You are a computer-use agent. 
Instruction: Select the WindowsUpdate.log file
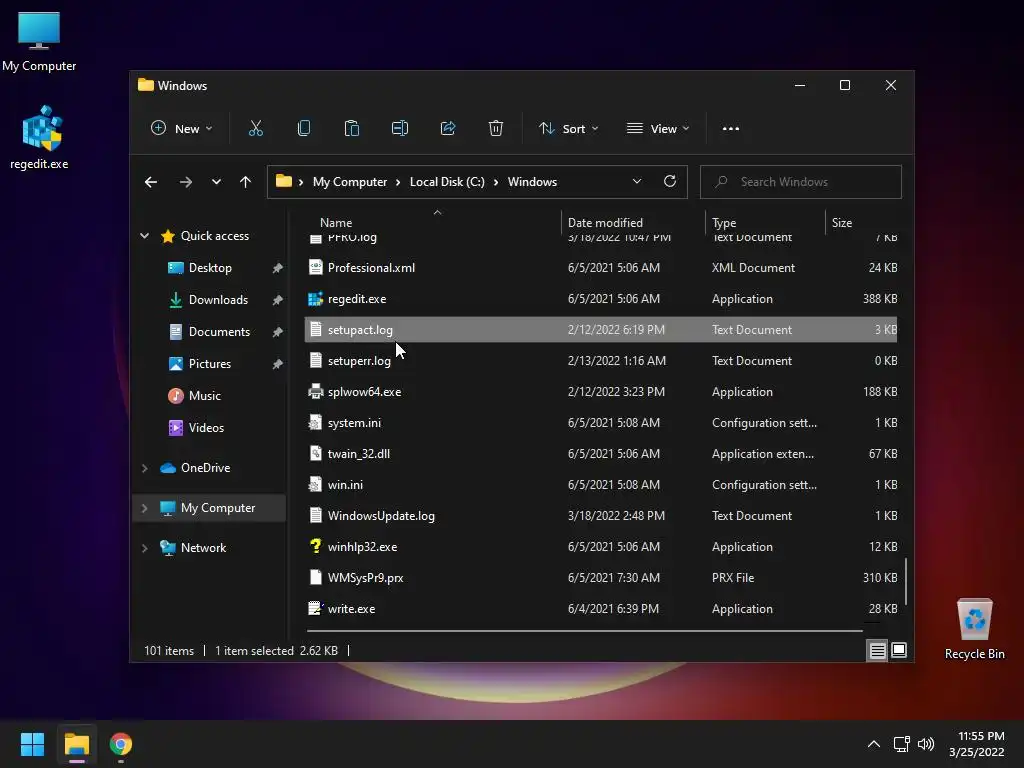601,516
